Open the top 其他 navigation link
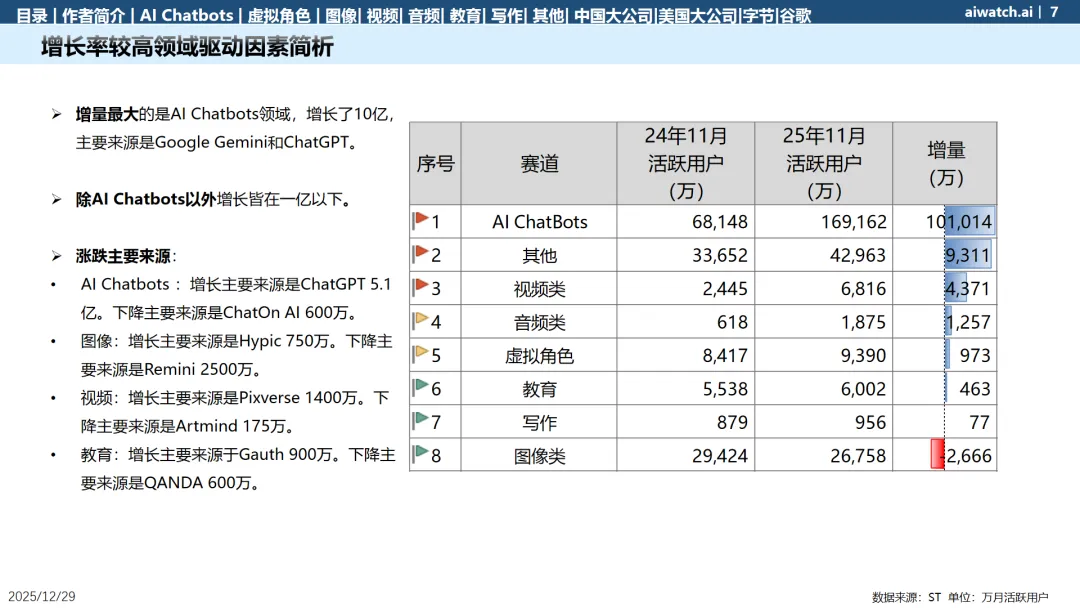1080x608 pixels. click(548, 15)
